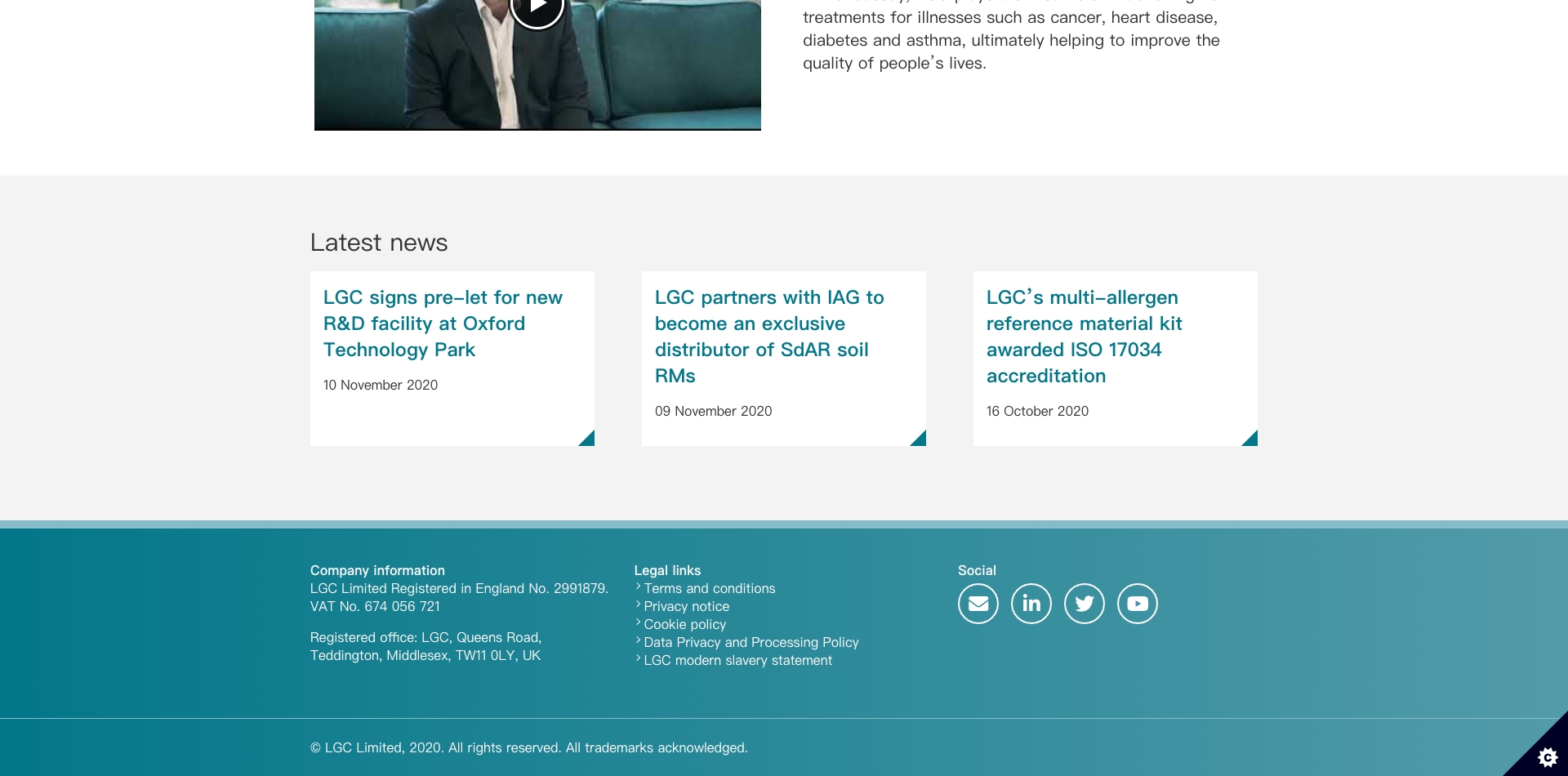This screenshot has height=776, width=1568.
Task: Open cookie settings gear icon
Action: pyautogui.click(x=1547, y=757)
